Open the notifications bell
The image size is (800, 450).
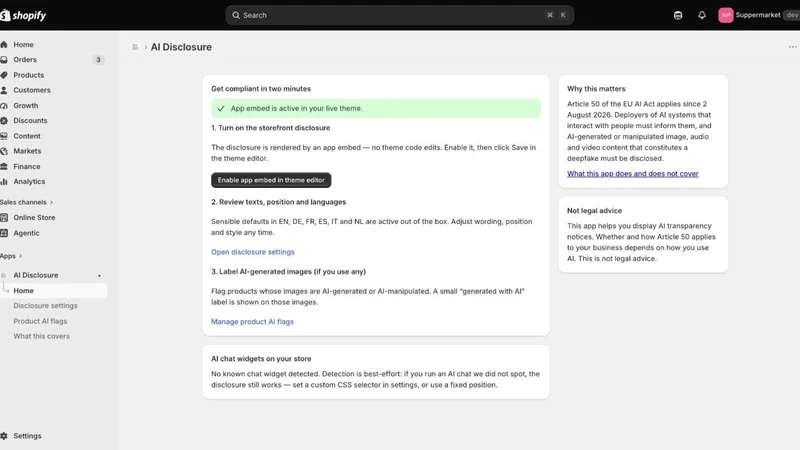click(x=702, y=15)
